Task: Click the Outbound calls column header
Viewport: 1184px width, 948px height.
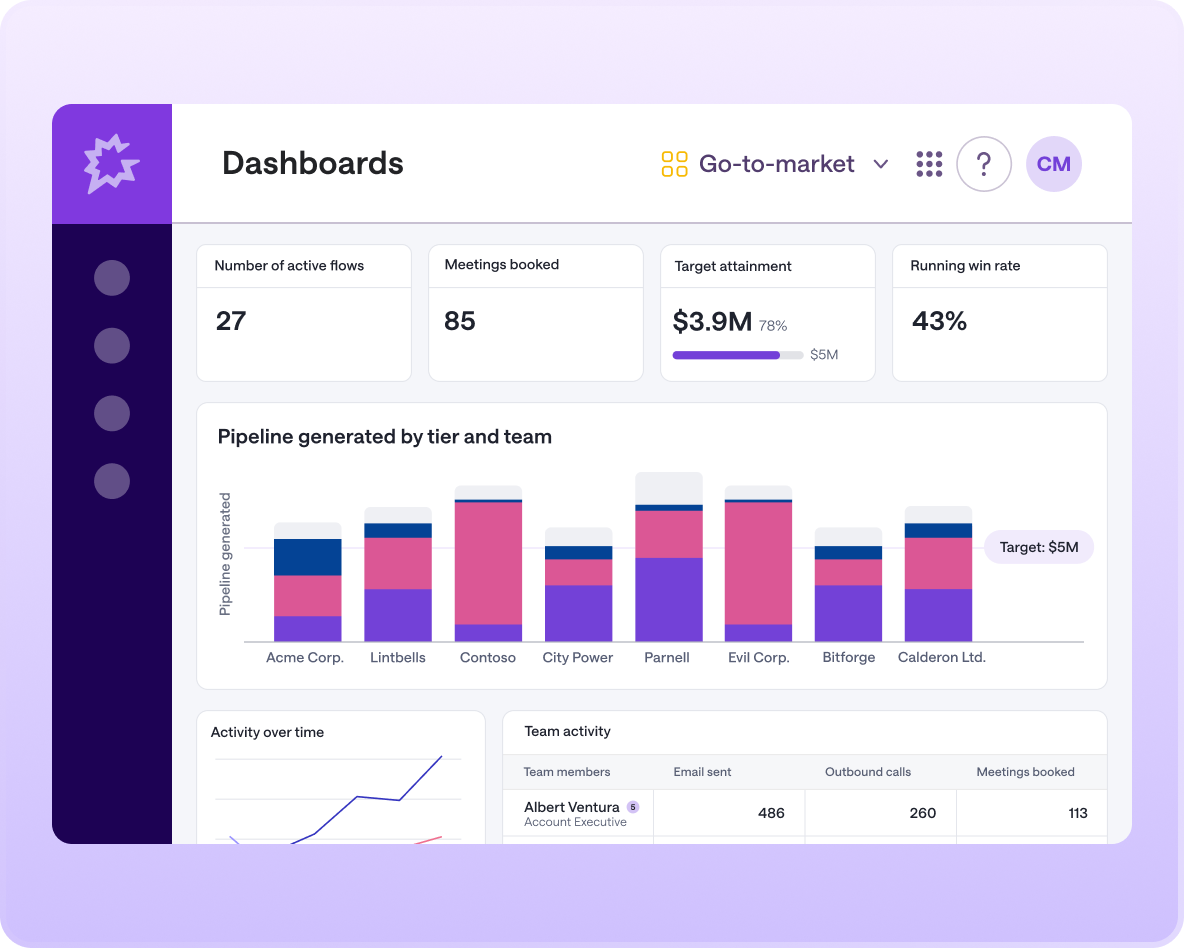Action: click(868, 772)
